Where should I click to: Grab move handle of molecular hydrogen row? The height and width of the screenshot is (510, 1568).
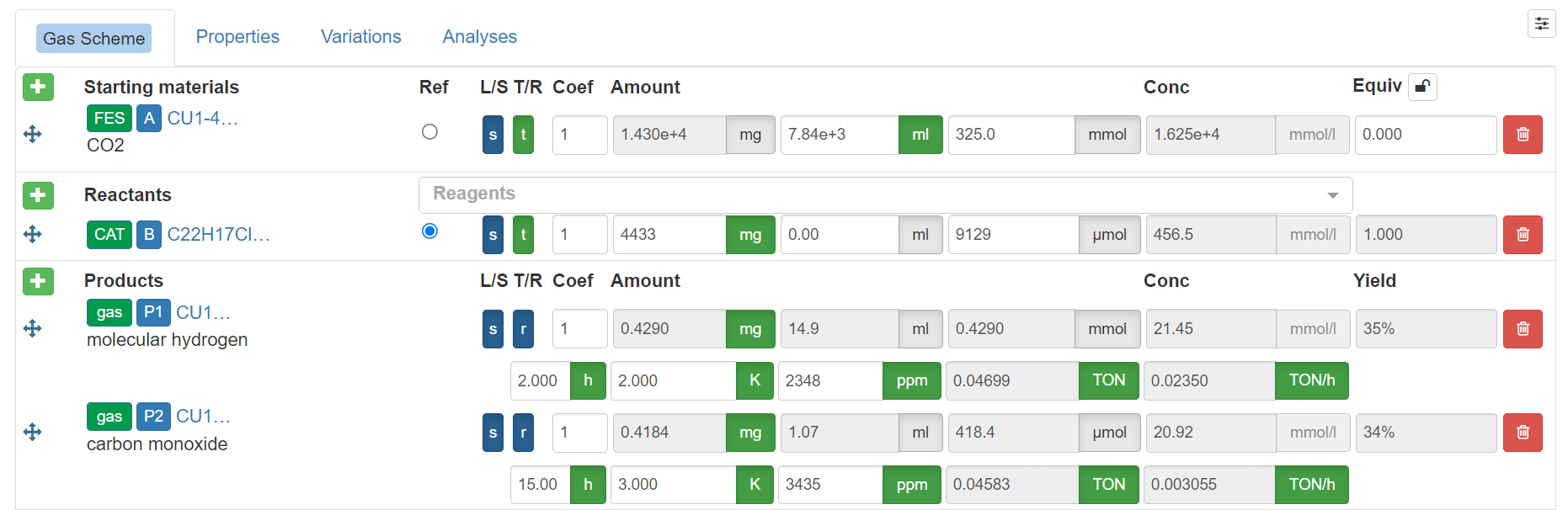32,328
